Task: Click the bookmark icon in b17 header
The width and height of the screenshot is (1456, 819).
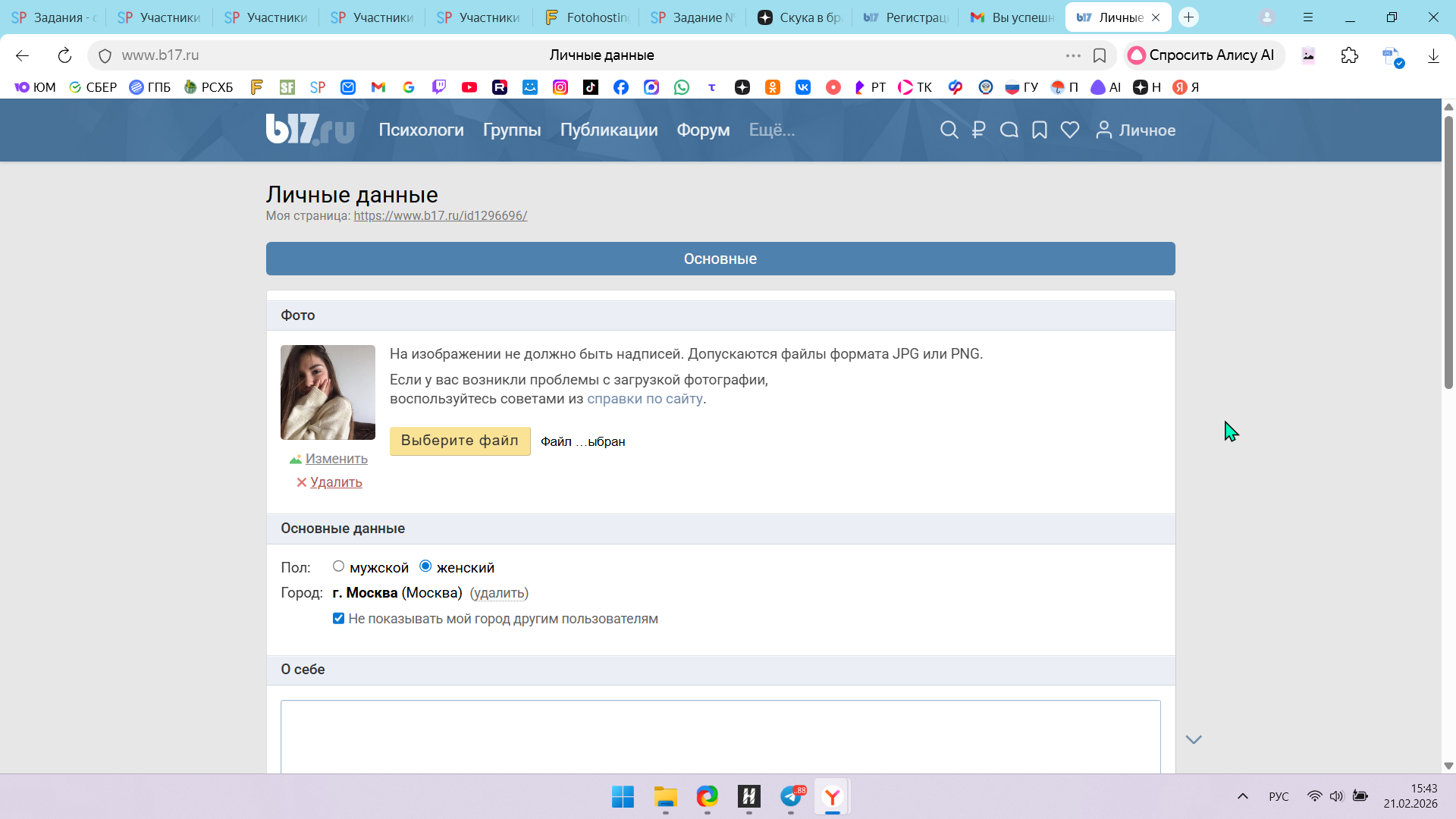Action: pos(1040,130)
